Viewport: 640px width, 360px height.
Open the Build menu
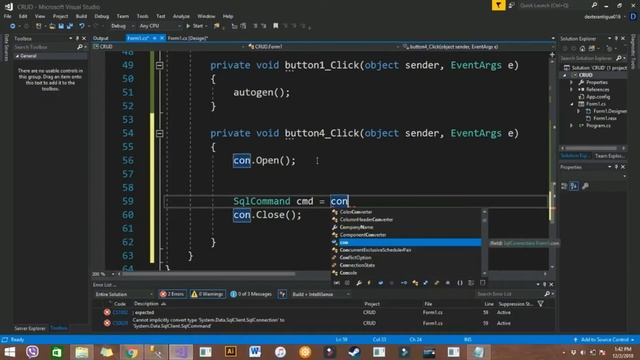click(81, 16)
